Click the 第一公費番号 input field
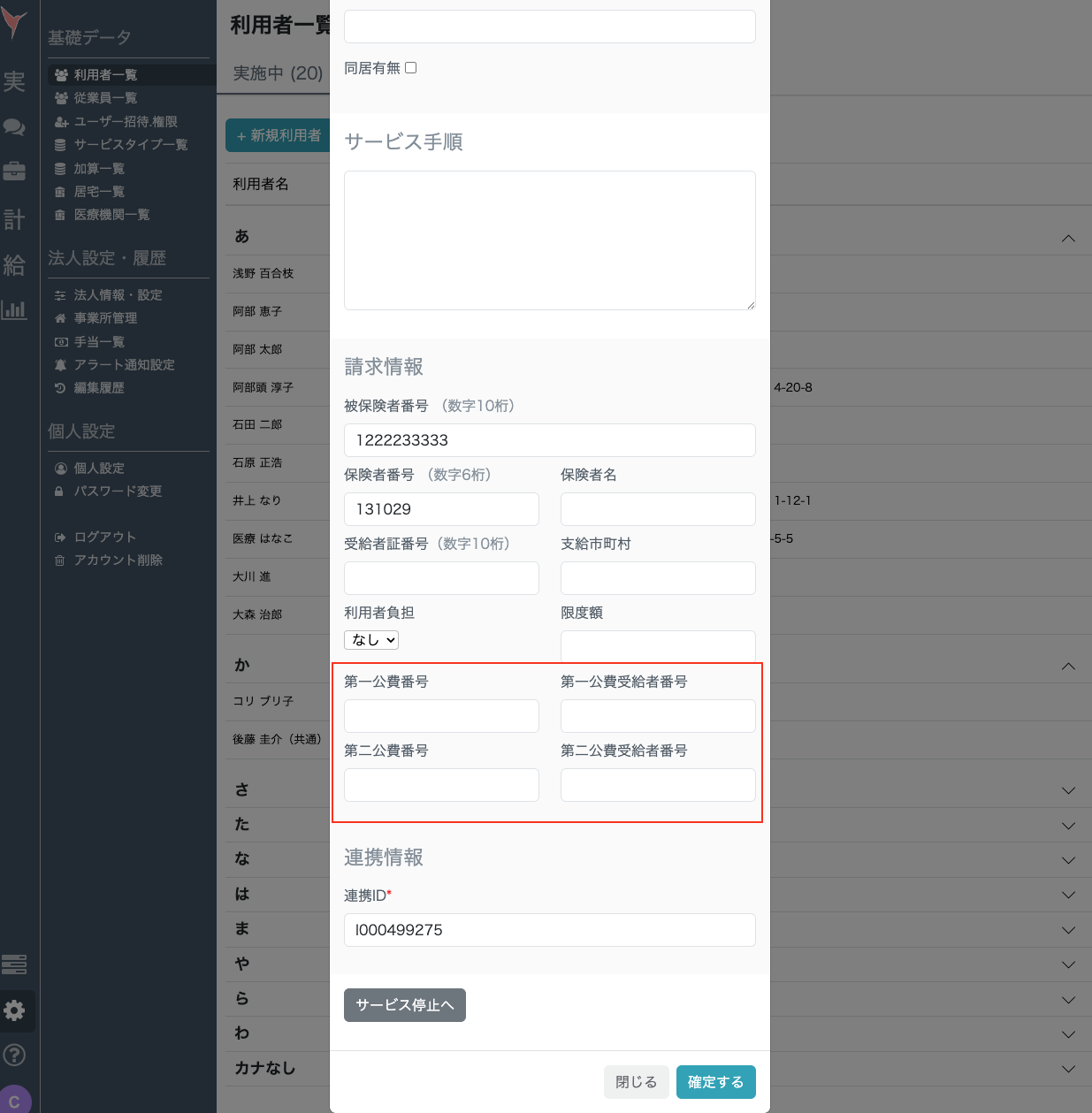Viewport: 1092px width, 1113px height. 441,716
